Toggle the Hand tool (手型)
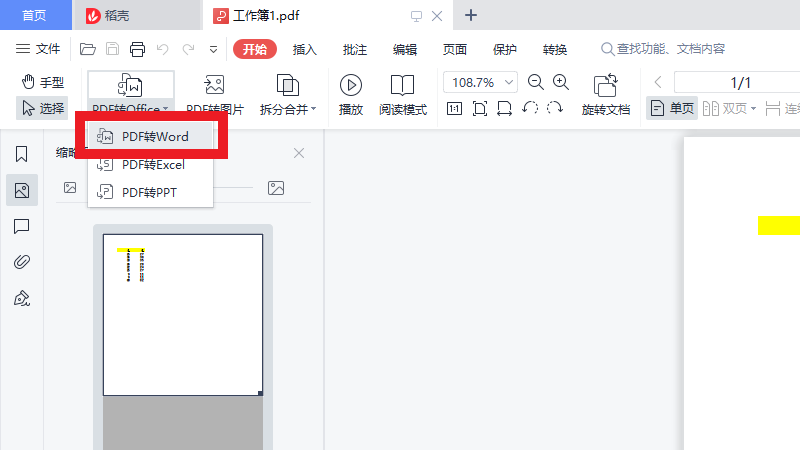 43,82
